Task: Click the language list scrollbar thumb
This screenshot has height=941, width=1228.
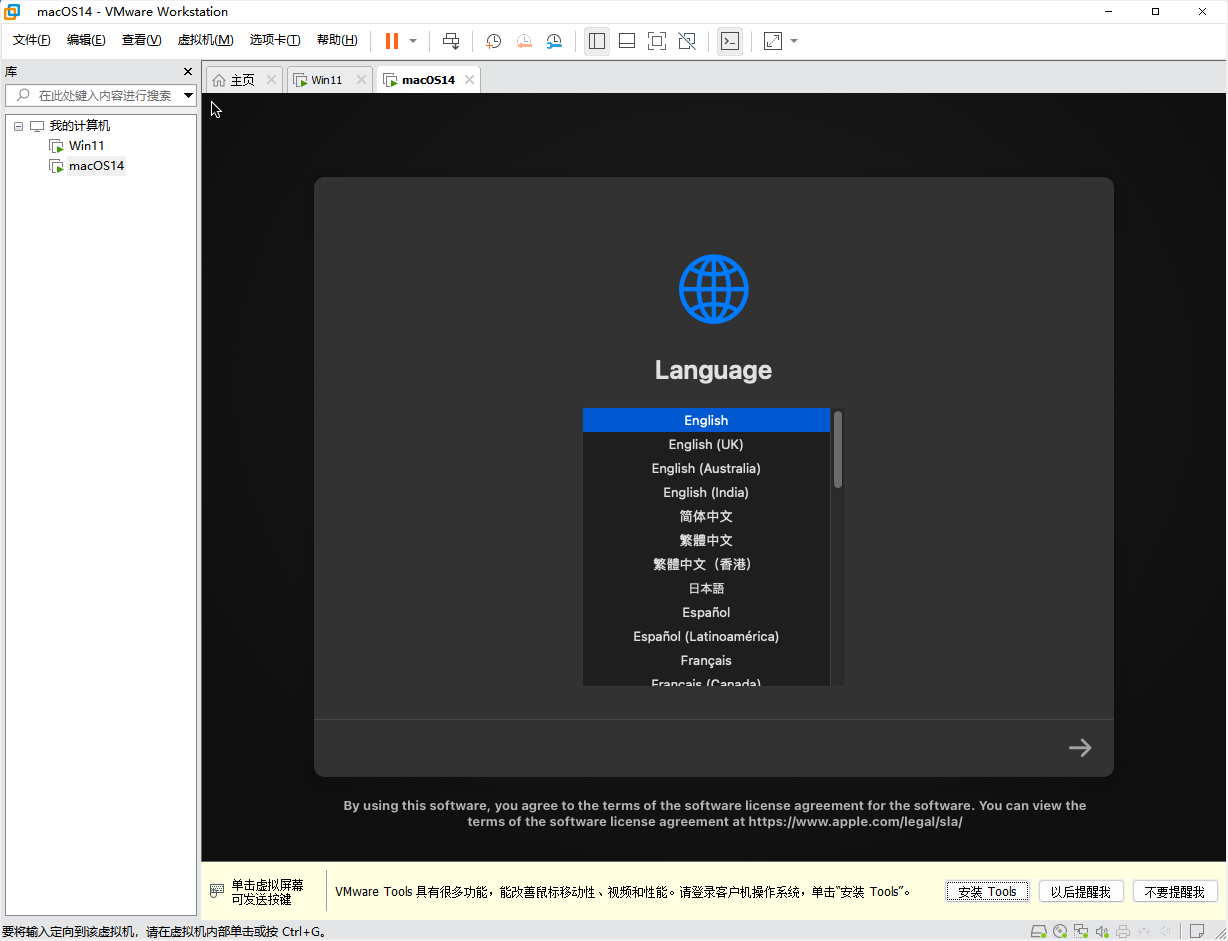Action: 838,449
